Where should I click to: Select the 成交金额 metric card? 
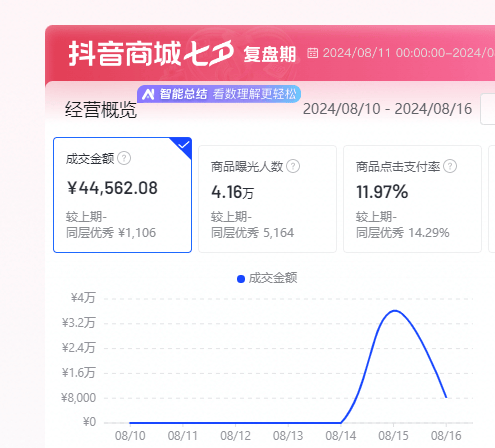122,195
